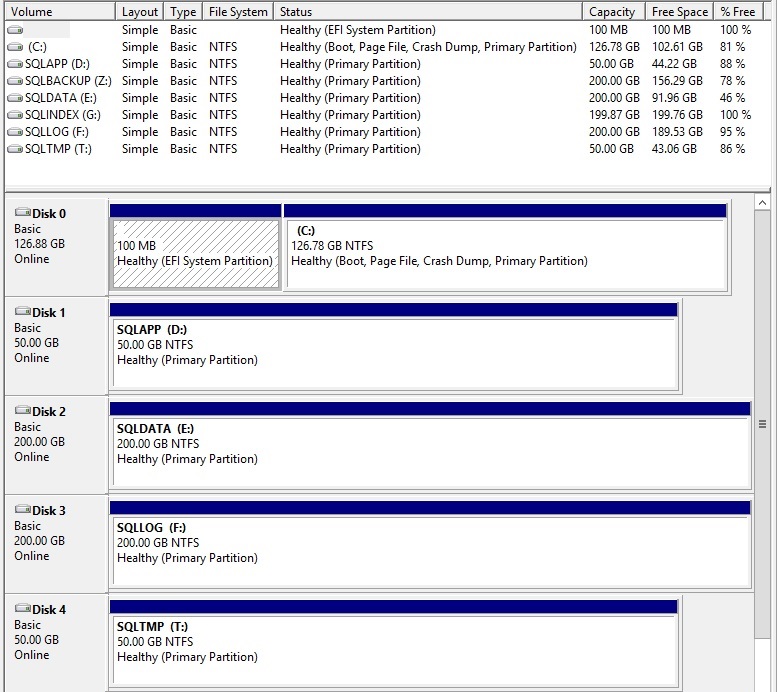Select the Disk 4 disk icon
This screenshot has height=692, width=777.
tap(23, 609)
